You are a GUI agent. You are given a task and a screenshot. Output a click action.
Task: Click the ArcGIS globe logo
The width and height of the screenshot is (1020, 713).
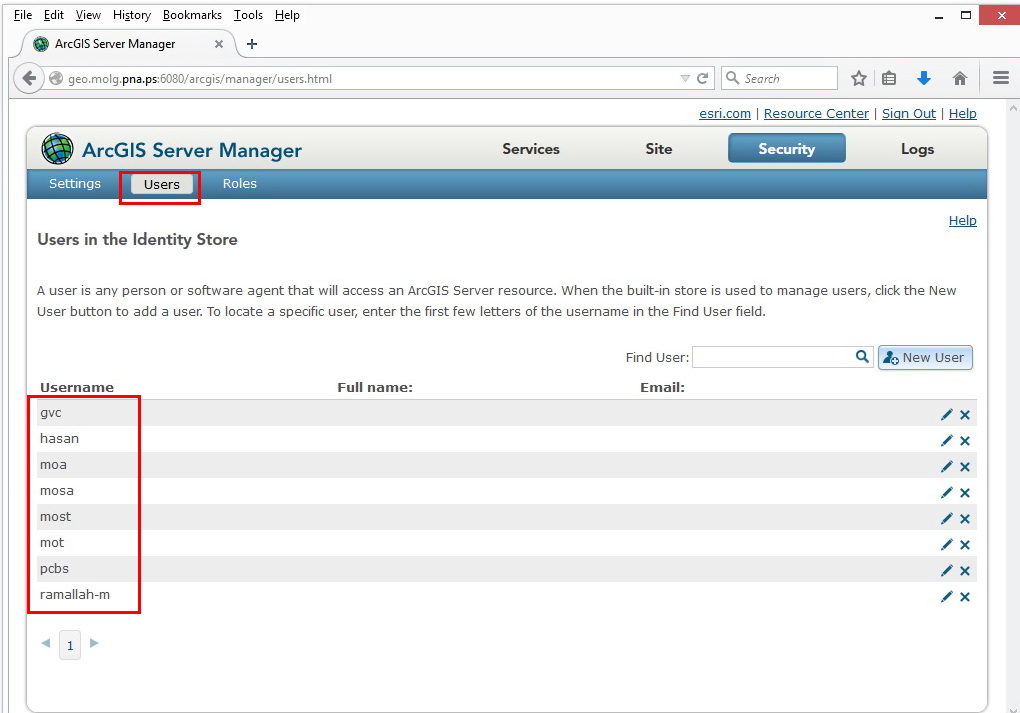[57, 149]
